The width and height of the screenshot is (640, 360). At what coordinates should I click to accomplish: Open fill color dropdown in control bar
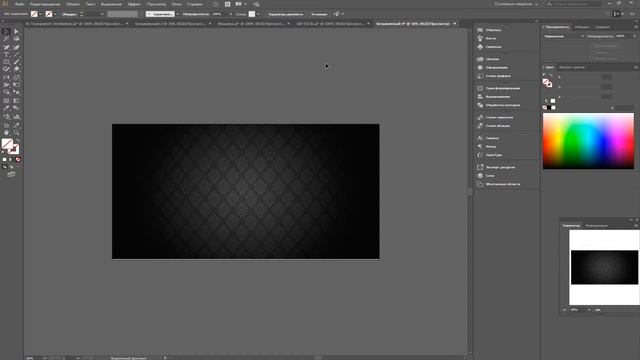(40, 14)
